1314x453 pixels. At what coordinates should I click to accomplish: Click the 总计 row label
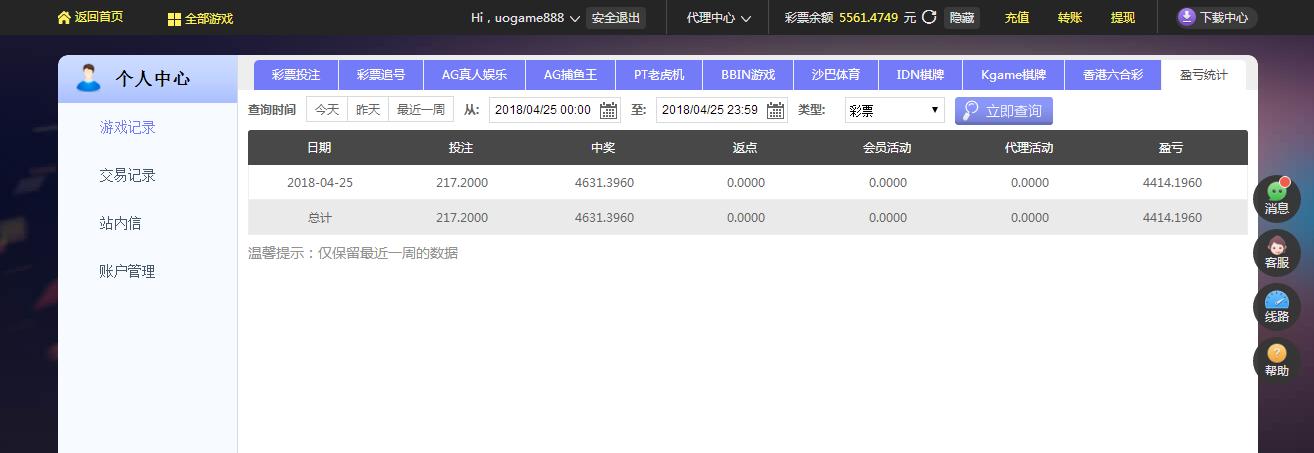(319, 218)
